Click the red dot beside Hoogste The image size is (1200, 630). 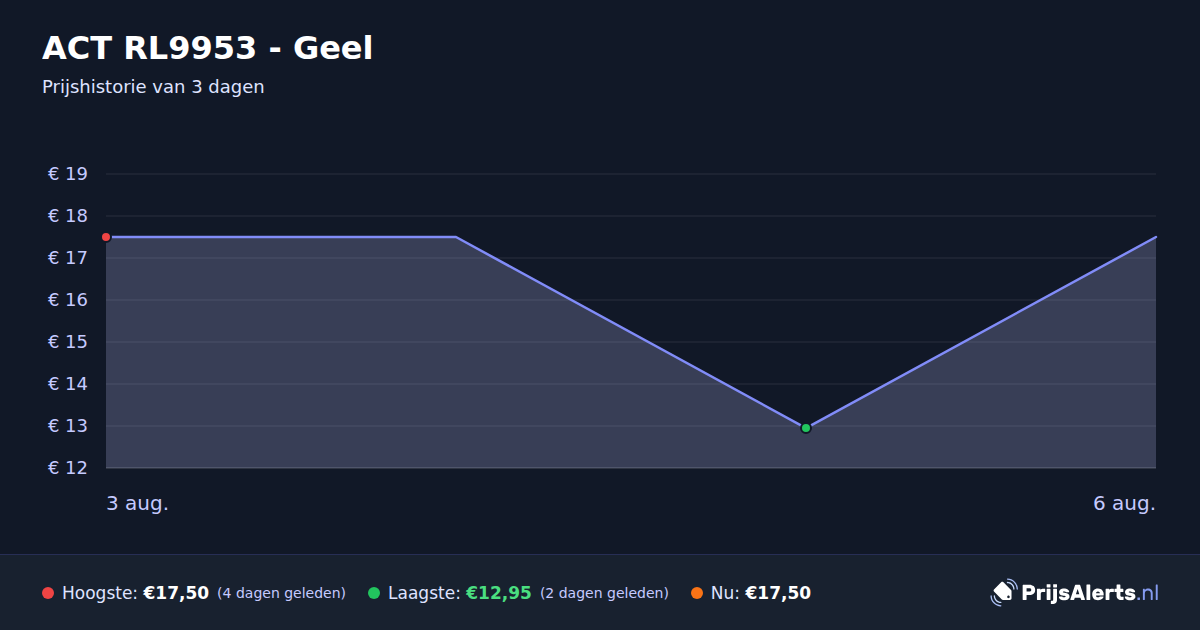(x=48, y=593)
